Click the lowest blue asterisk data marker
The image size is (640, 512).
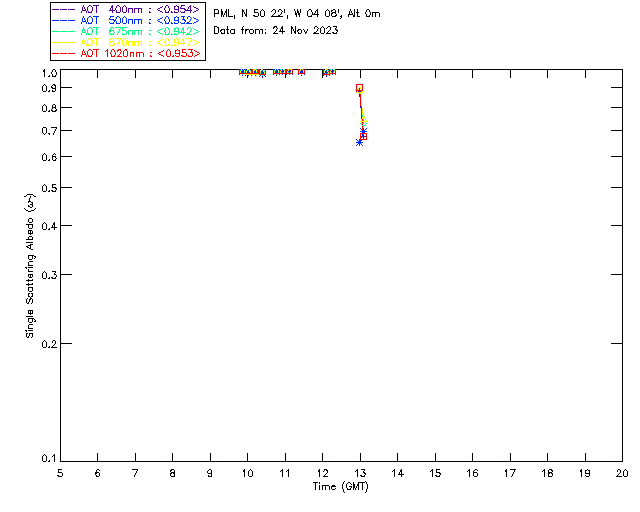(x=359, y=142)
